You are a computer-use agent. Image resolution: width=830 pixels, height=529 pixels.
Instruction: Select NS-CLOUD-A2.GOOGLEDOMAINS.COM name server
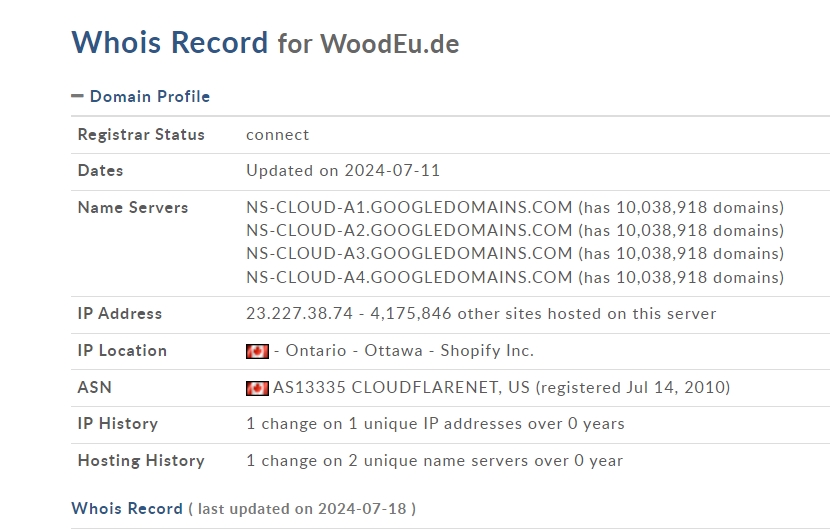point(409,230)
